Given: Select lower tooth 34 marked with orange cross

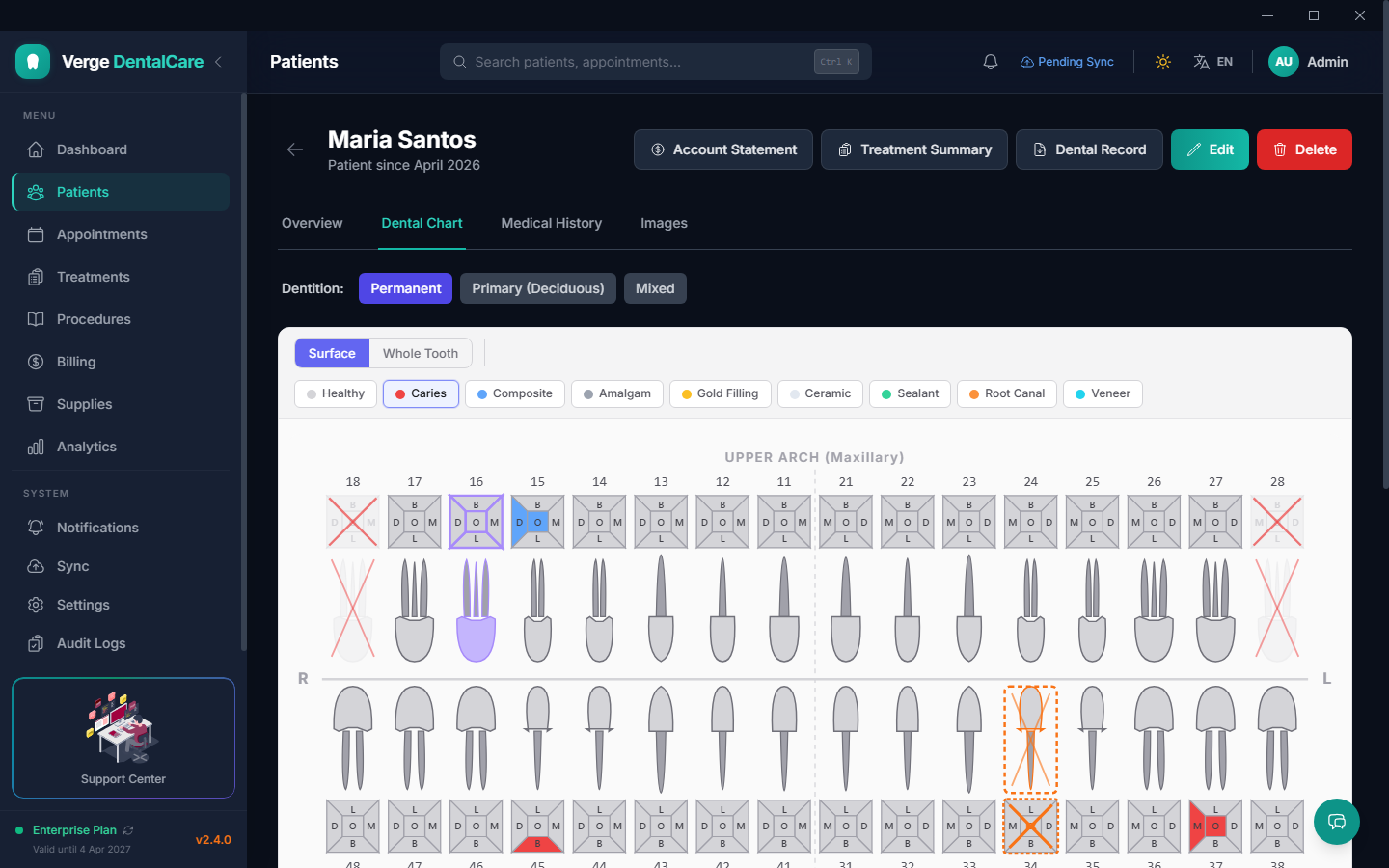Looking at the screenshot, I should [x=1031, y=739].
